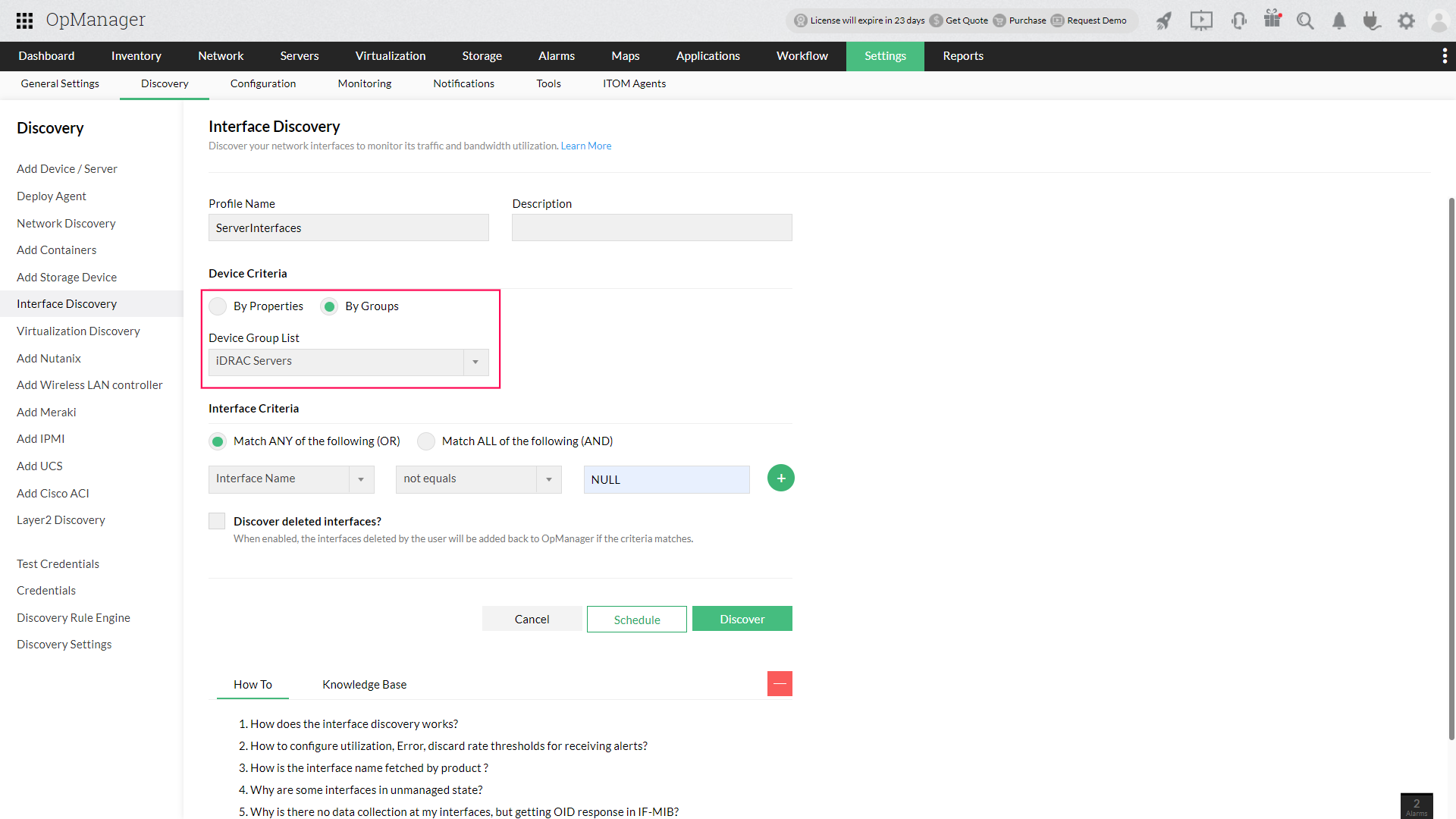The image size is (1456, 819).
Task: Switch to the Knowledge Base tab
Action: (364, 684)
